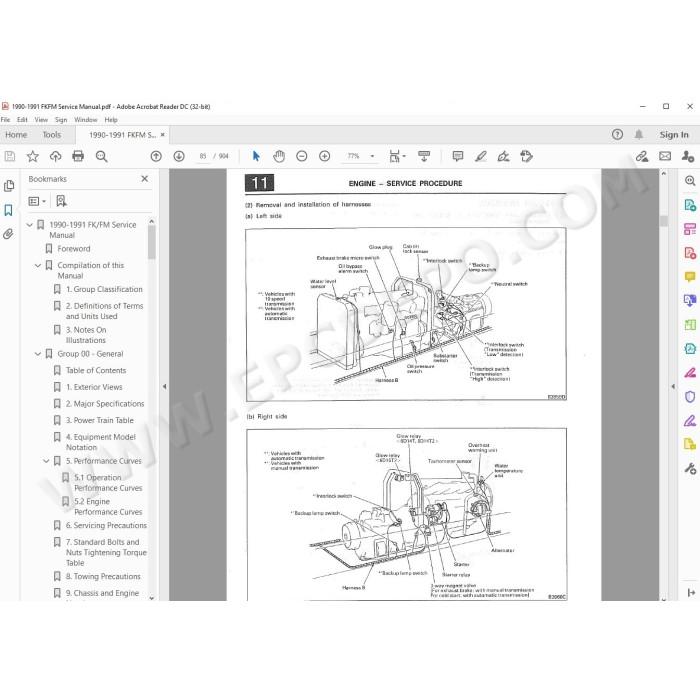Image resolution: width=700 pixels, height=700 pixels.
Task: Add a new bookmark icon in Bookmarks panel
Action: click(x=61, y=201)
